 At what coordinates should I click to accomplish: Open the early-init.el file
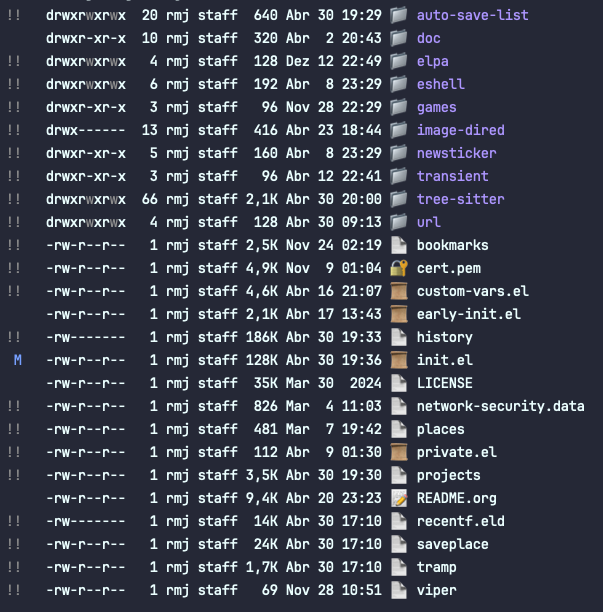[x=468, y=314]
